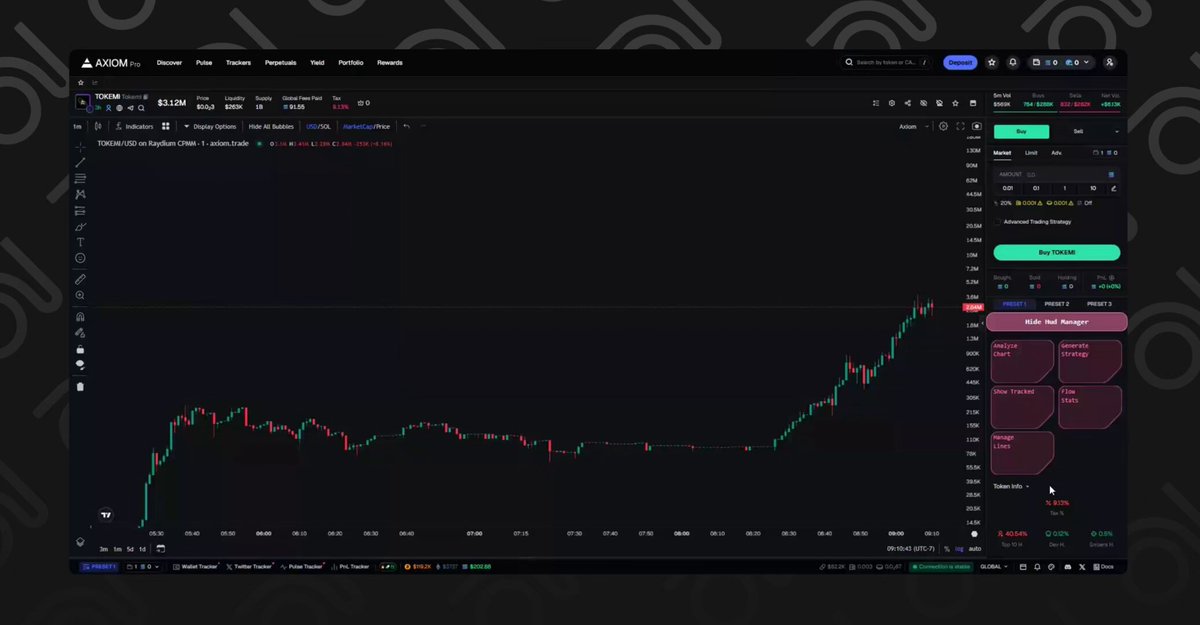Click the Flow Stats tile
The image size is (1200, 625).
click(x=1090, y=407)
